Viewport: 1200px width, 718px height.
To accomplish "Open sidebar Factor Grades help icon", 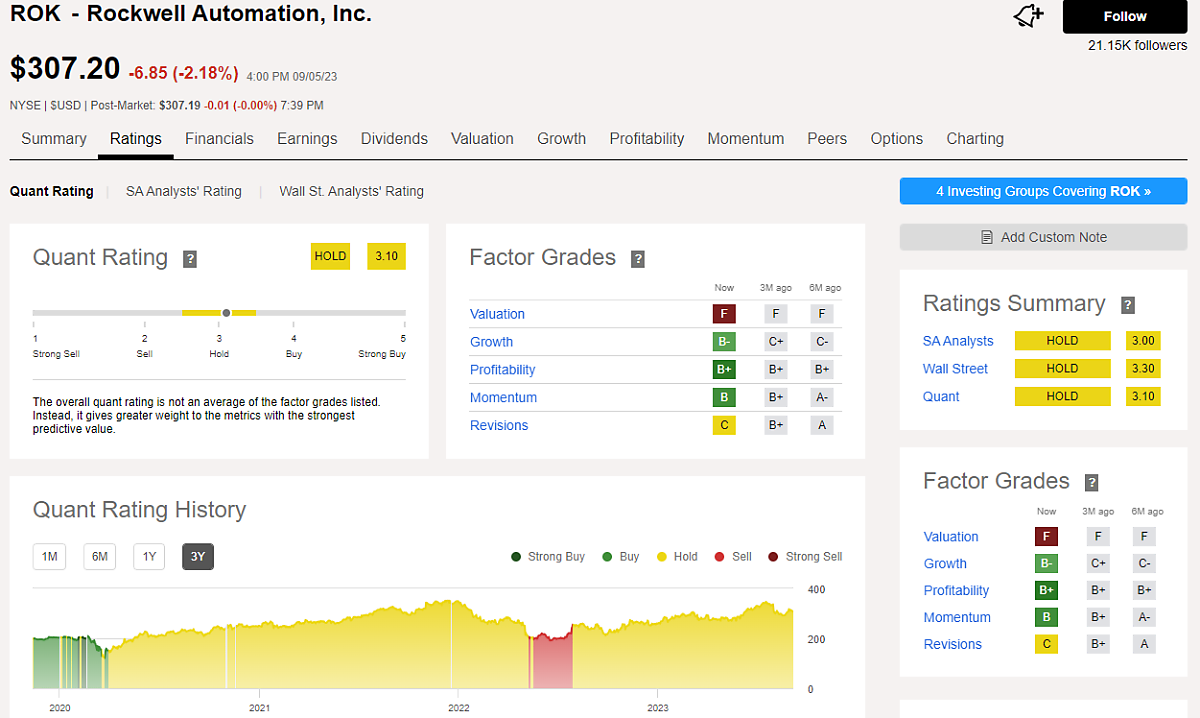I will click(x=1092, y=482).
